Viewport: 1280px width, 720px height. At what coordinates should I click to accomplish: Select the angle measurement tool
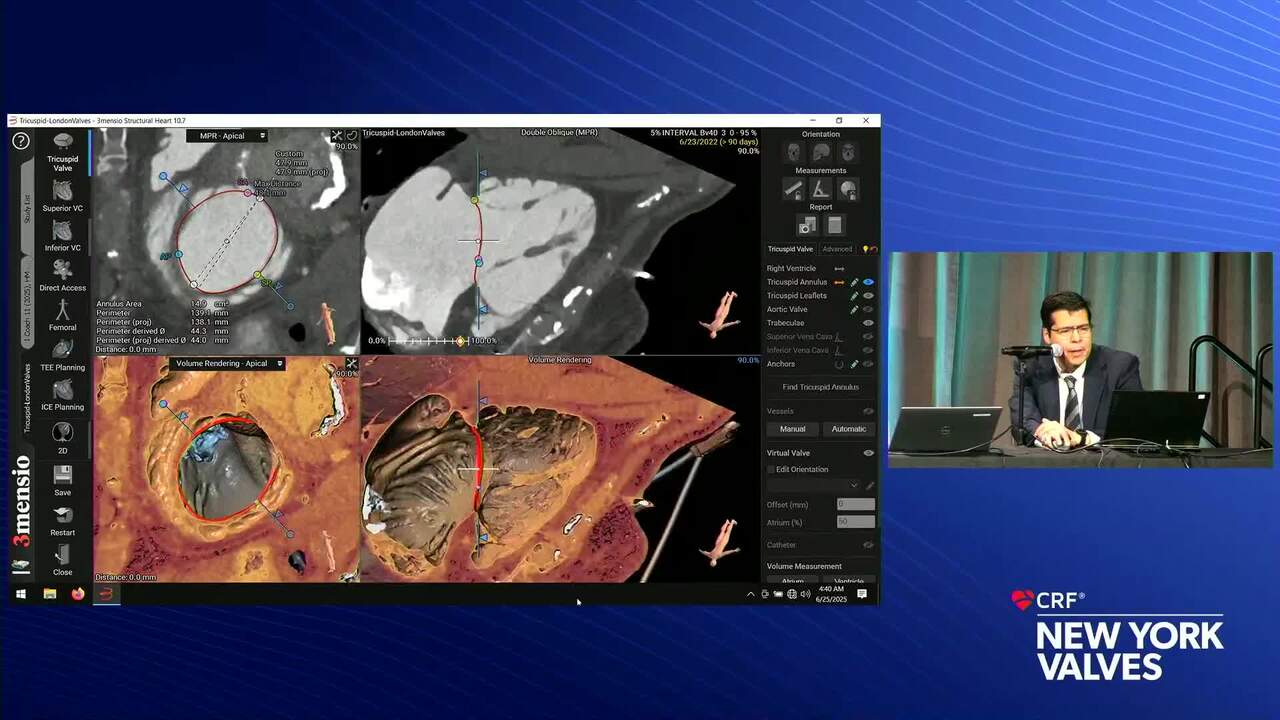[820, 189]
